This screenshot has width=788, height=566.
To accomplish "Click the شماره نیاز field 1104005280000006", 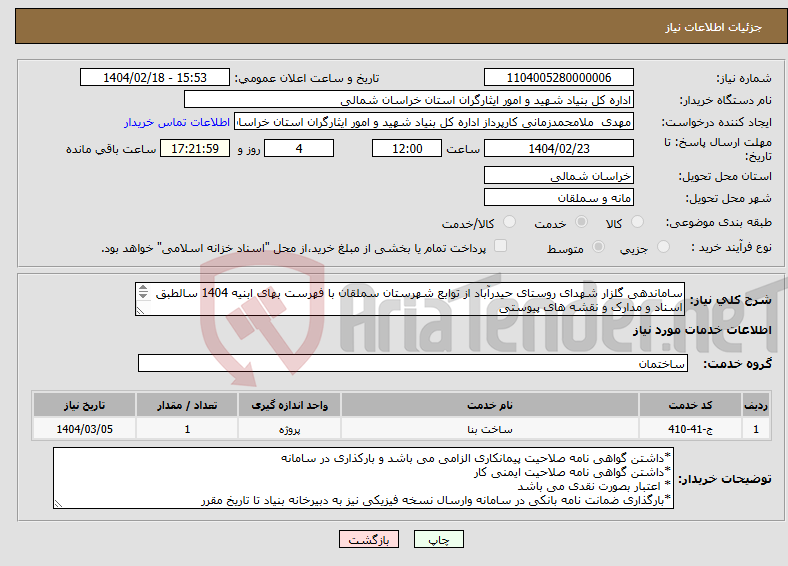I will [x=558, y=77].
